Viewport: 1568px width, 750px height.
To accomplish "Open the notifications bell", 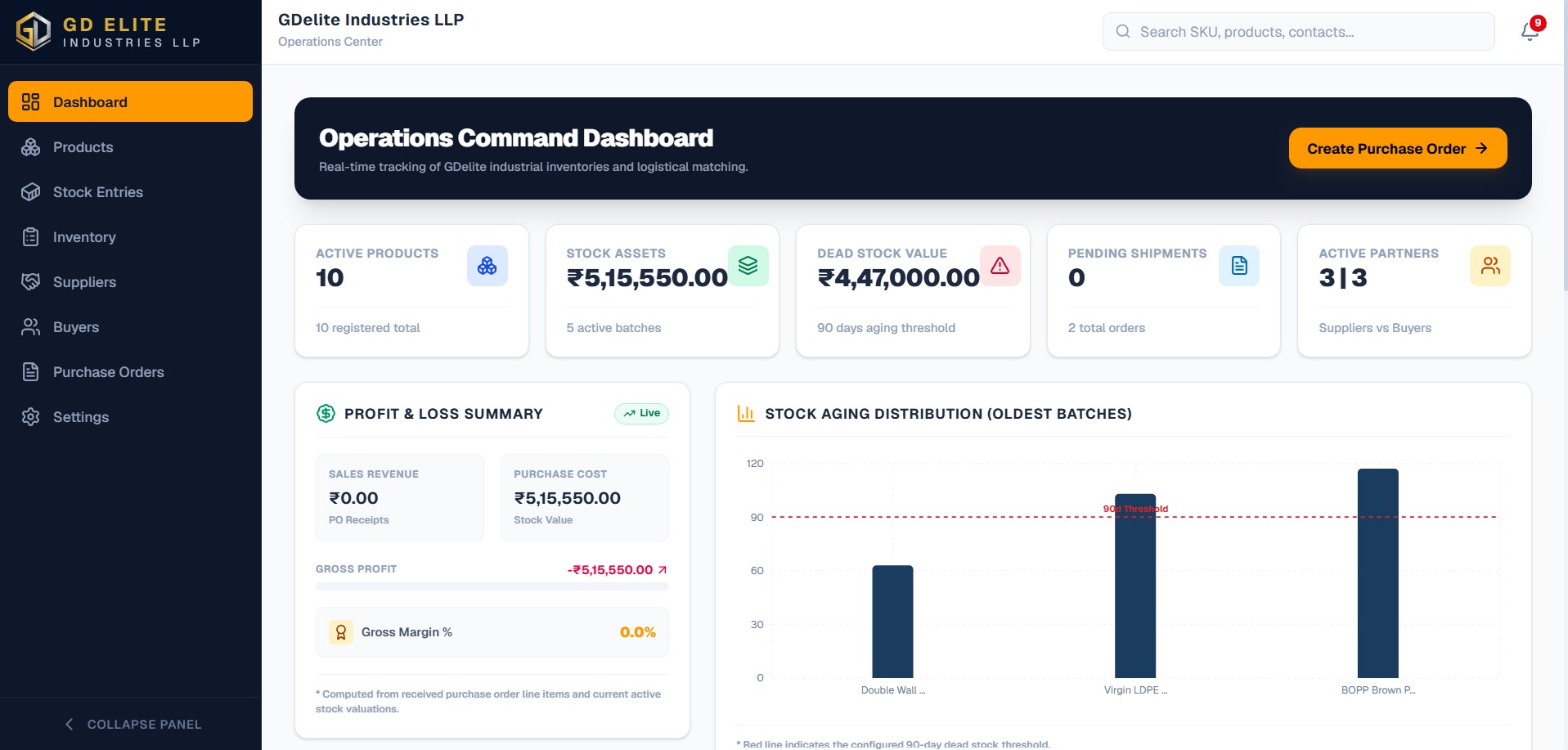I will tap(1530, 31).
